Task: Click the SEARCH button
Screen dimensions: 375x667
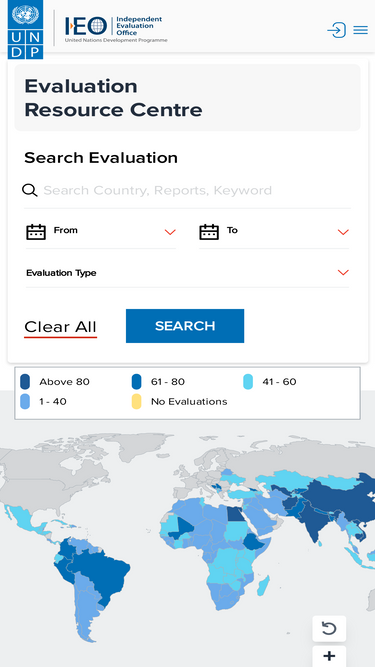Action: pos(185,326)
